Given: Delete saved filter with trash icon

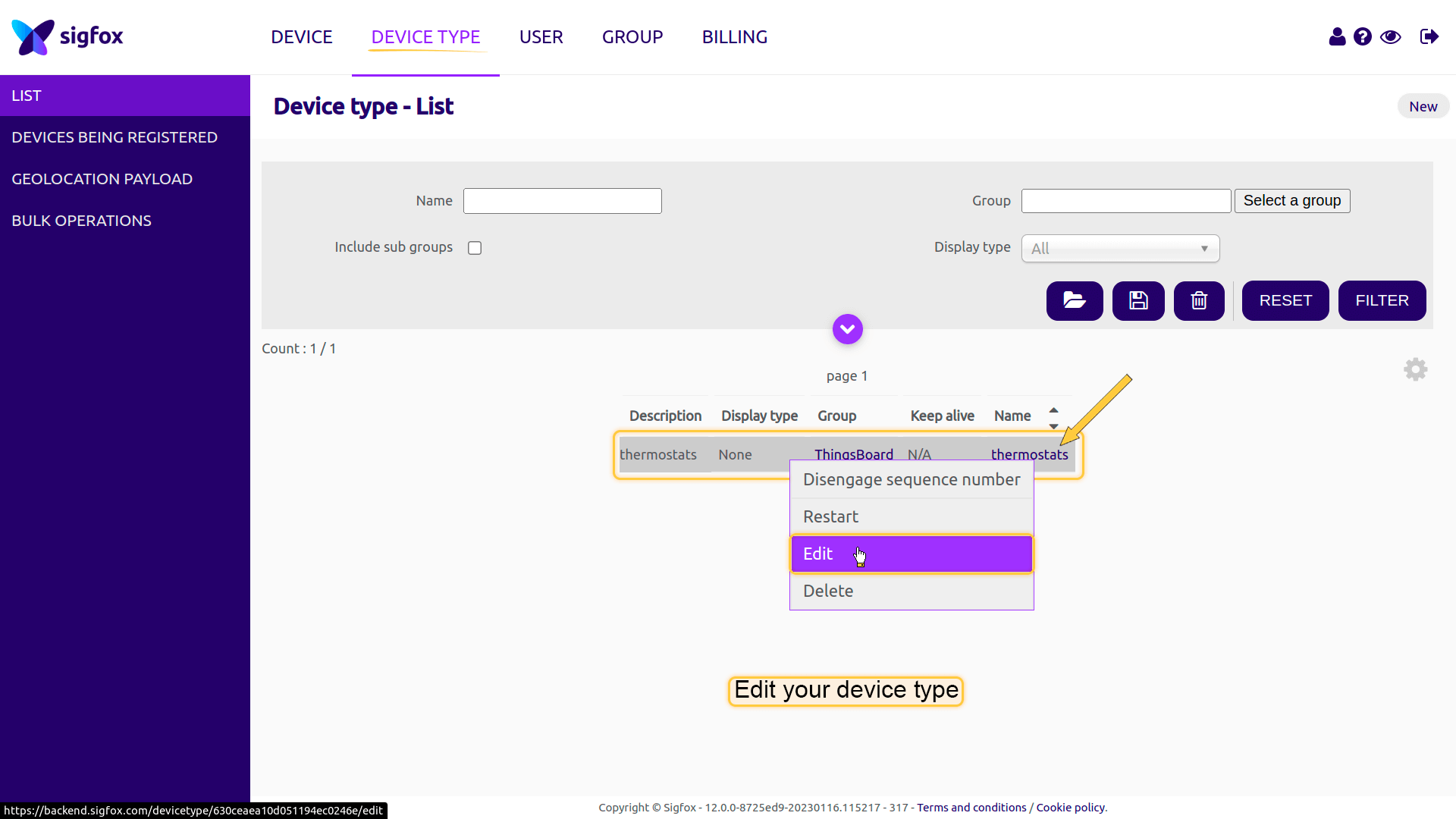Looking at the screenshot, I should tap(1198, 301).
